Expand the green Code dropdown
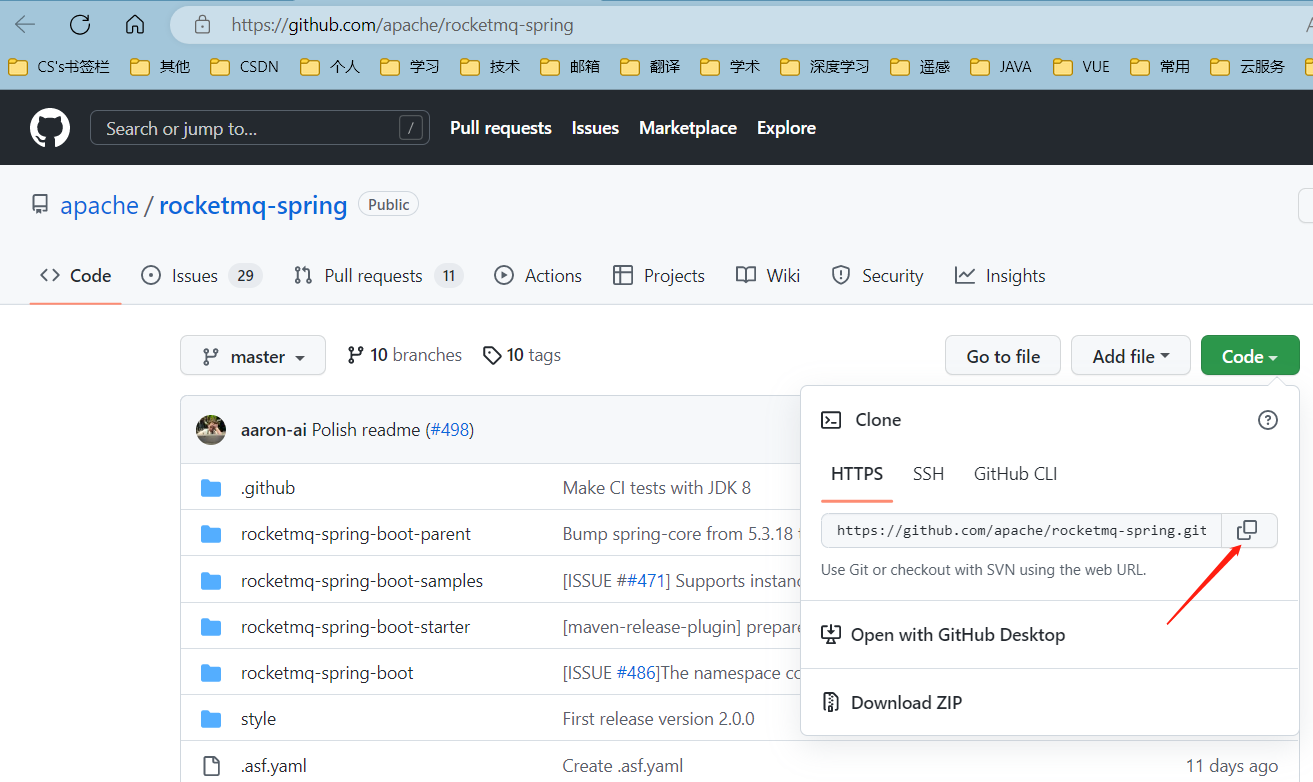The image size is (1313, 782). (x=1249, y=355)
